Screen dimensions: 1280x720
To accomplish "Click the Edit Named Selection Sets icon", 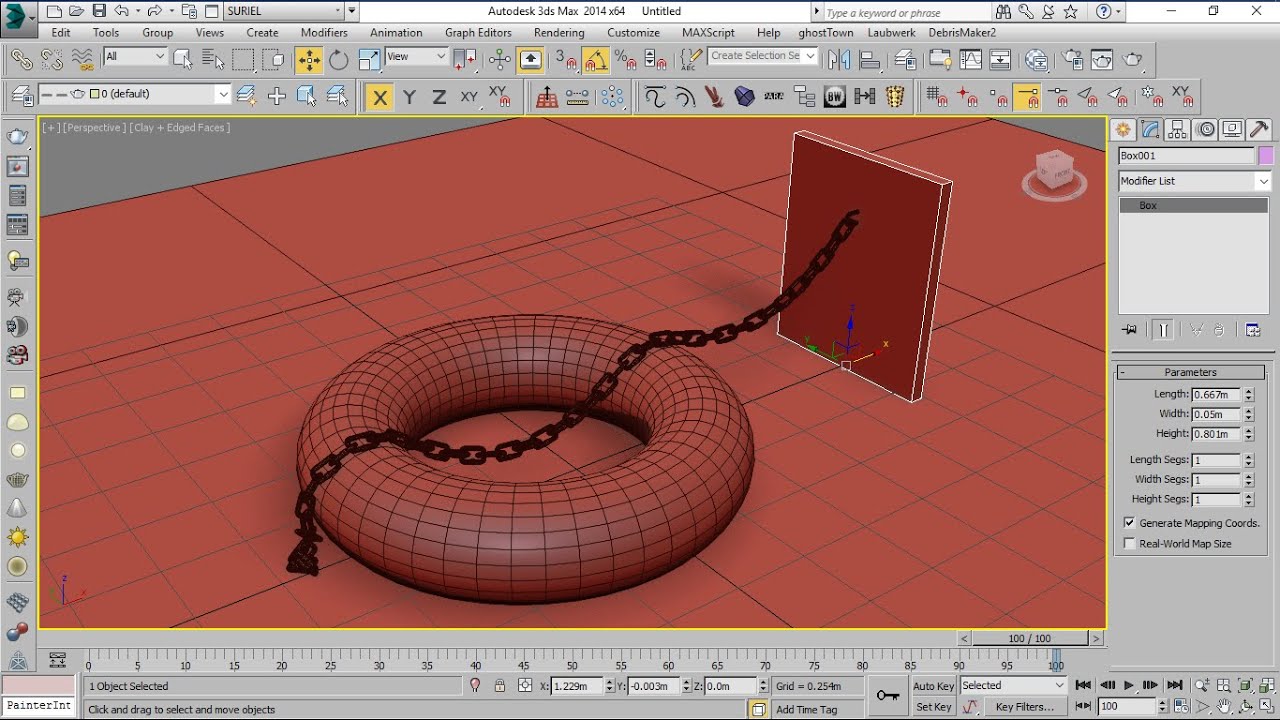I will click(x=689, y=59).
